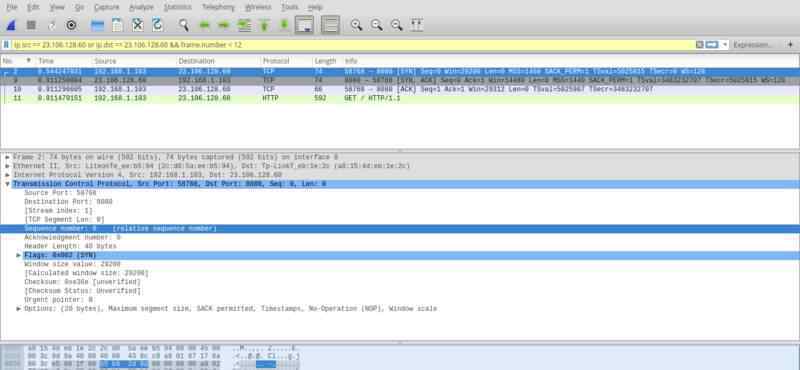The image size is (800, 370).
Task: Sort by the Source column header
Action: (133, 61)
